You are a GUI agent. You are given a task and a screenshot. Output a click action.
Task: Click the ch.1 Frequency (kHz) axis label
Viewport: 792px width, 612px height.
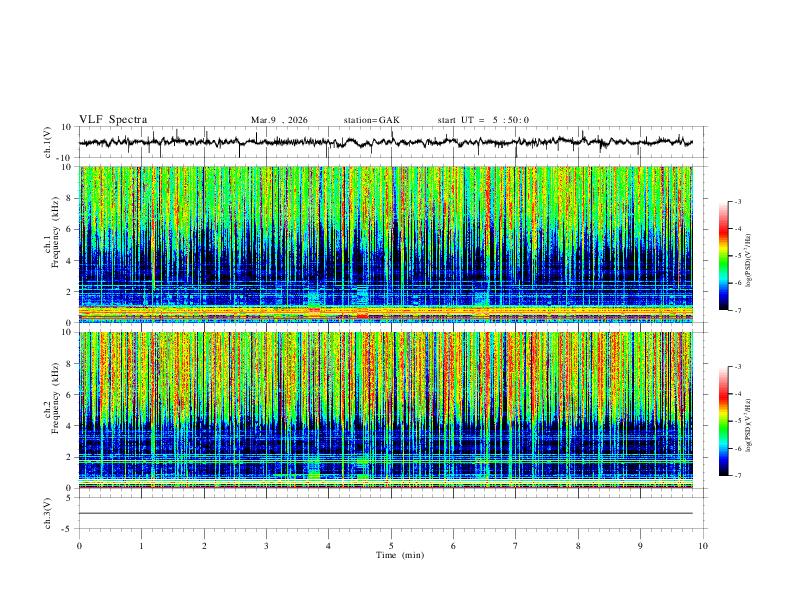point(51,233)
